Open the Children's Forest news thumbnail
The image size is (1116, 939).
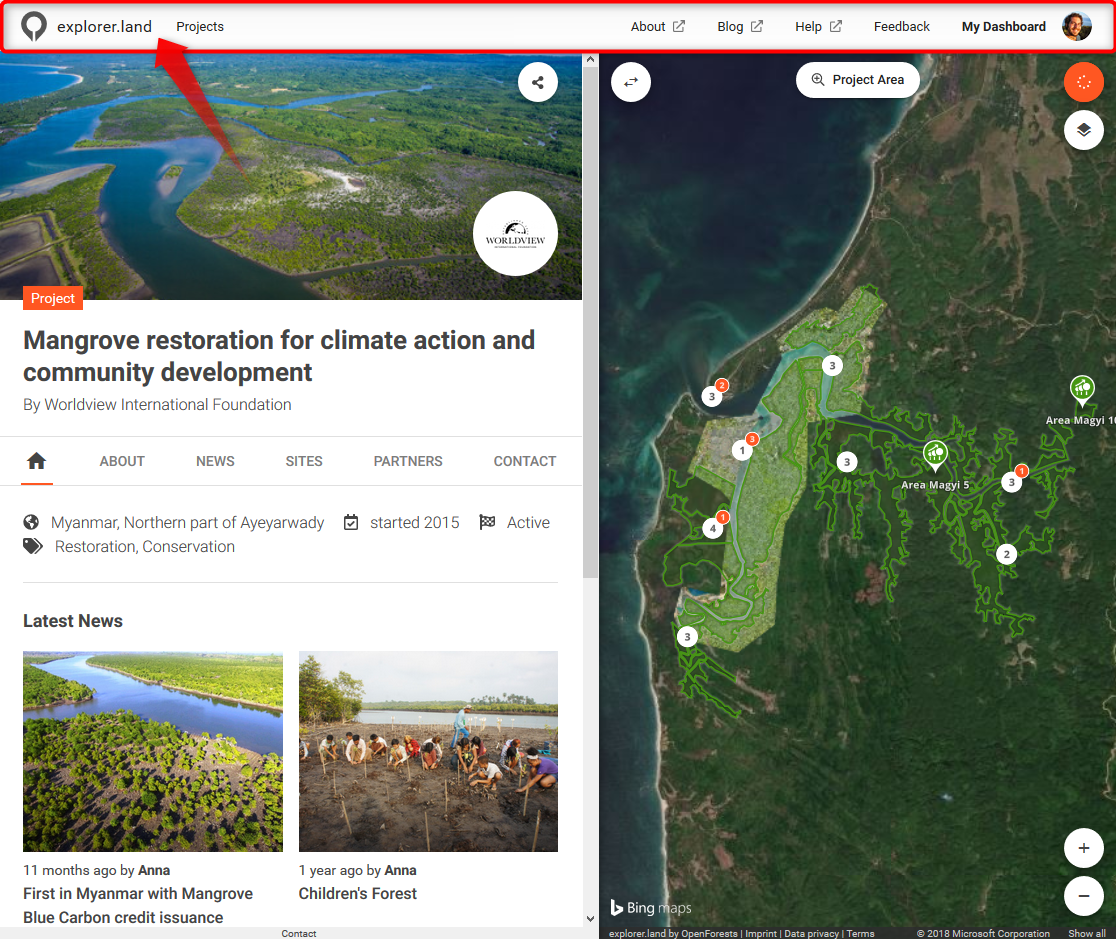pos(428,751)
